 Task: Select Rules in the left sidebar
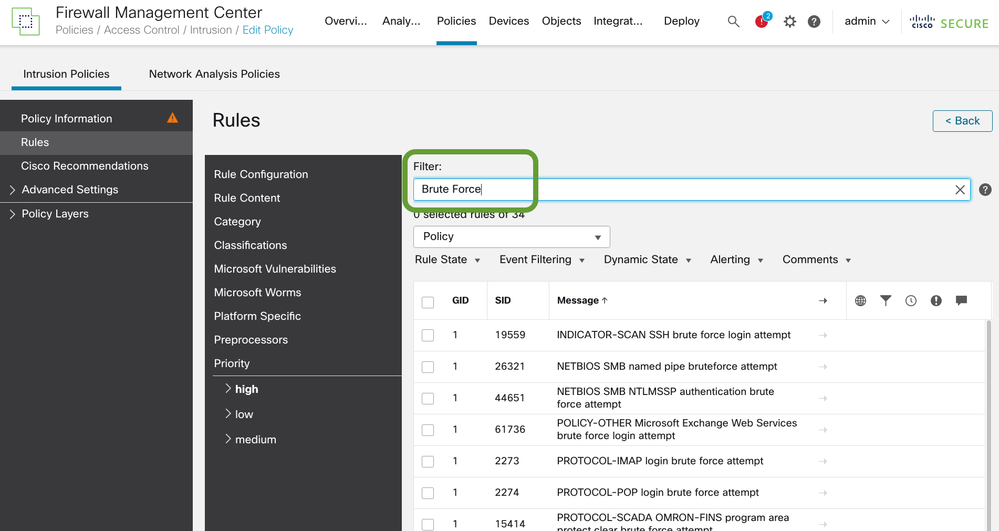point(96,142)
